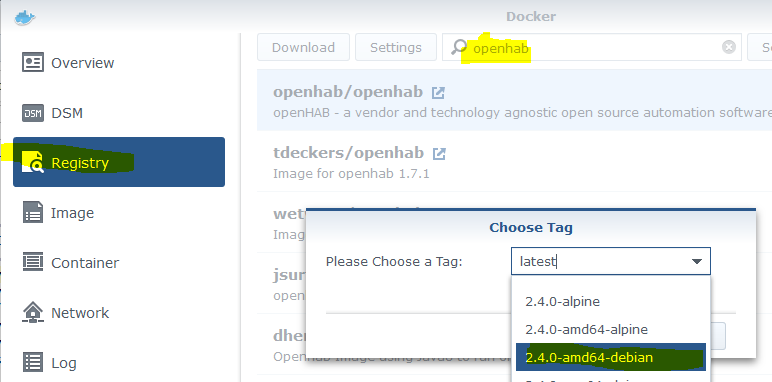This screenshot has width=772, height=382.
Task: Click the Registry search-page icon
Action: click(33, 163)
